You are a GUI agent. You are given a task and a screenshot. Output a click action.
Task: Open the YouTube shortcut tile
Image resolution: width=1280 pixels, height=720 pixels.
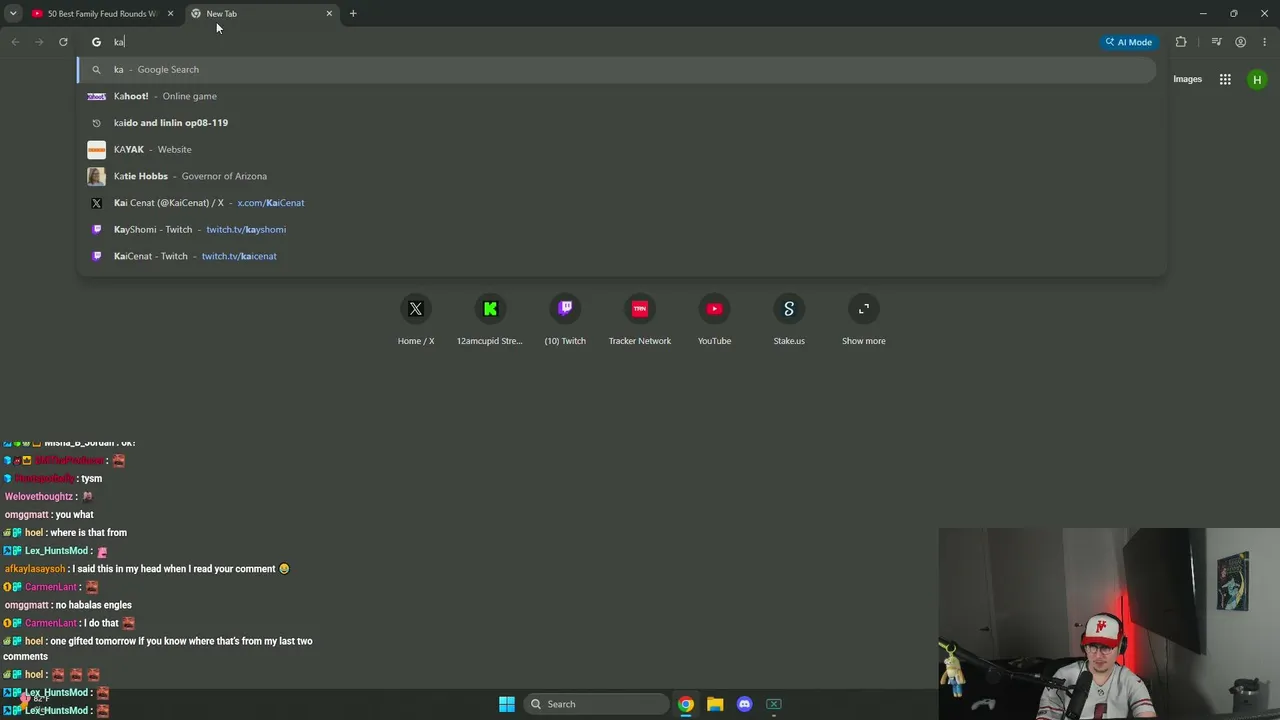714,320
